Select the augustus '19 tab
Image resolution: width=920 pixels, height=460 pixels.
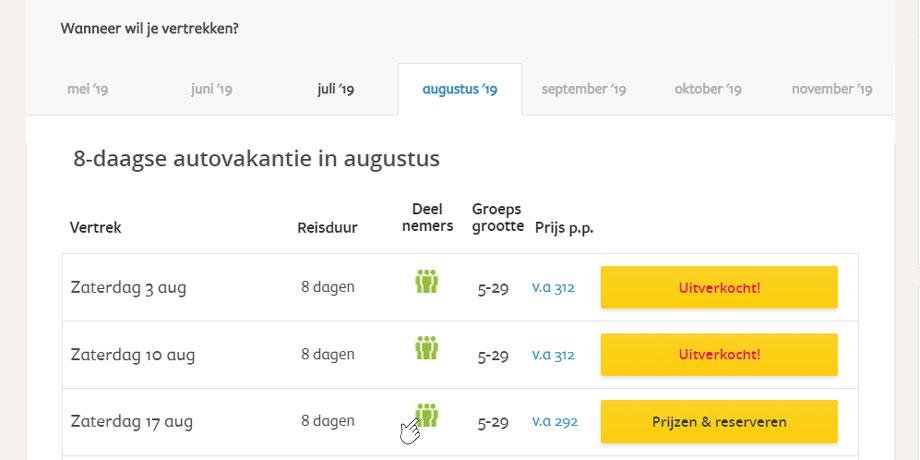tap(460, 89)
